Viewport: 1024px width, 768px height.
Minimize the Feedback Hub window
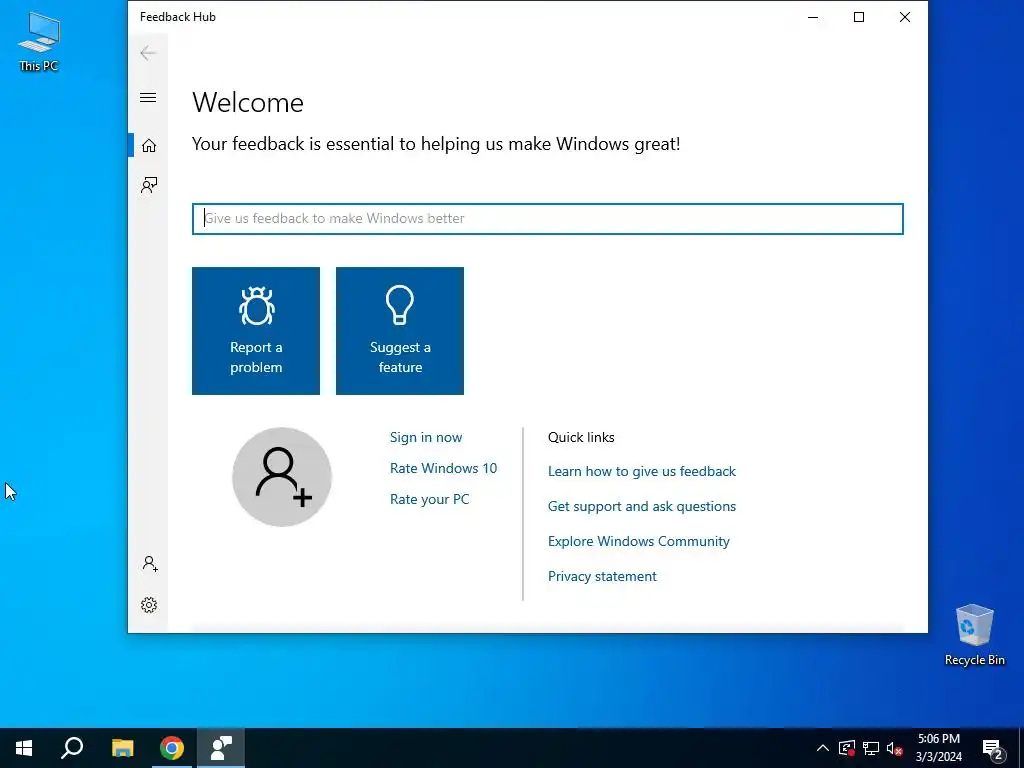[x=813, y=17]
